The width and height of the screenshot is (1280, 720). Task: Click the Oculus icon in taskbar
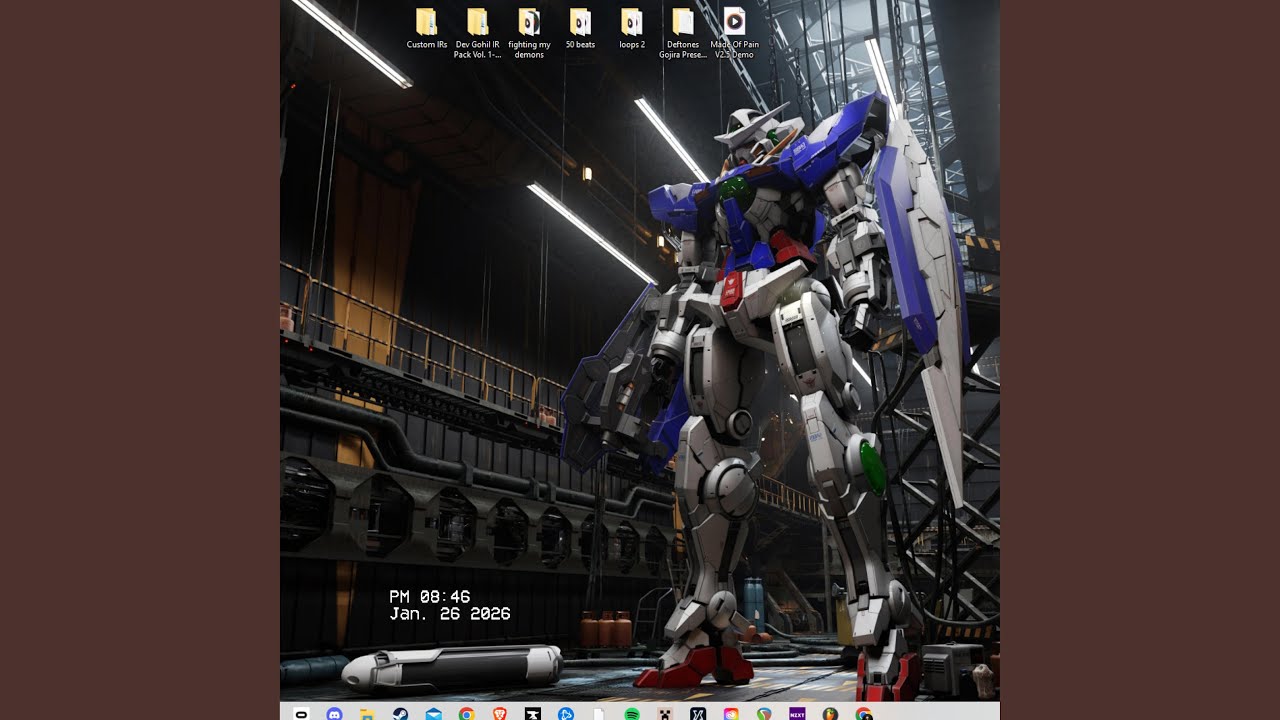click(301, 714)
